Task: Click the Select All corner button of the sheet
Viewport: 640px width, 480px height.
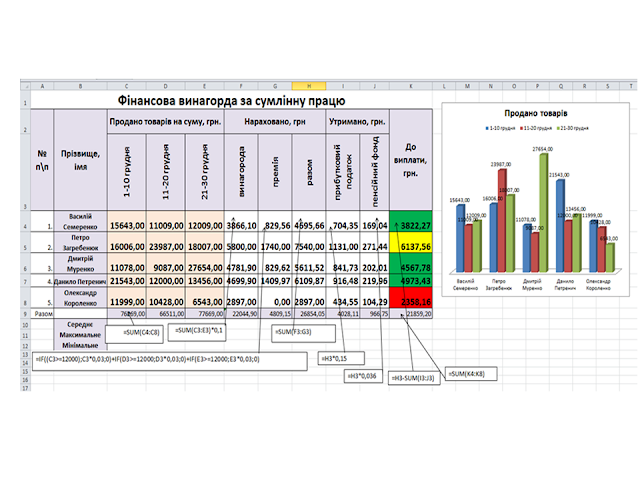Action: click(x=25, y=86)
